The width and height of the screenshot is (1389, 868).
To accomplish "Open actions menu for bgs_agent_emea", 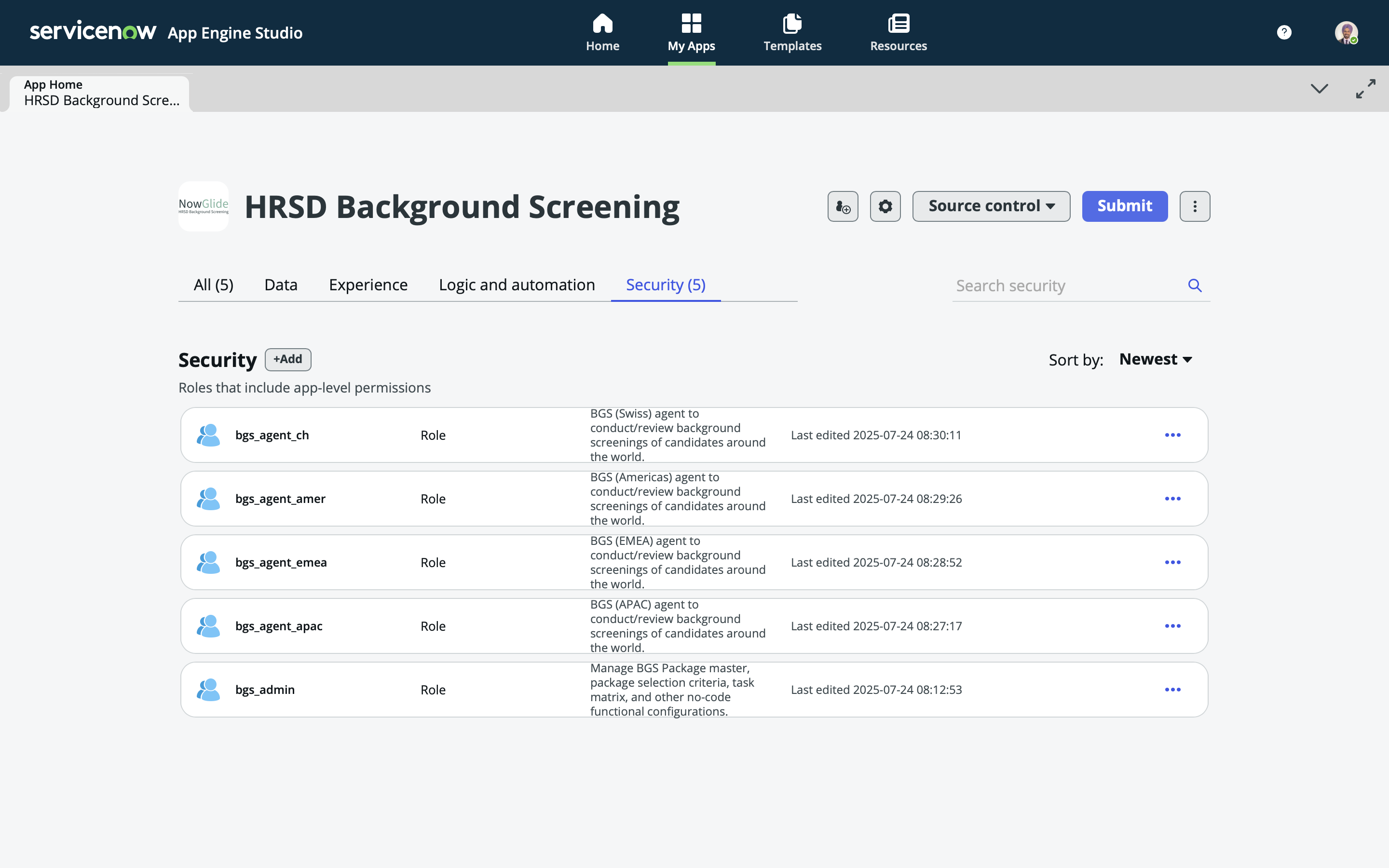I will click(1172, 563).
